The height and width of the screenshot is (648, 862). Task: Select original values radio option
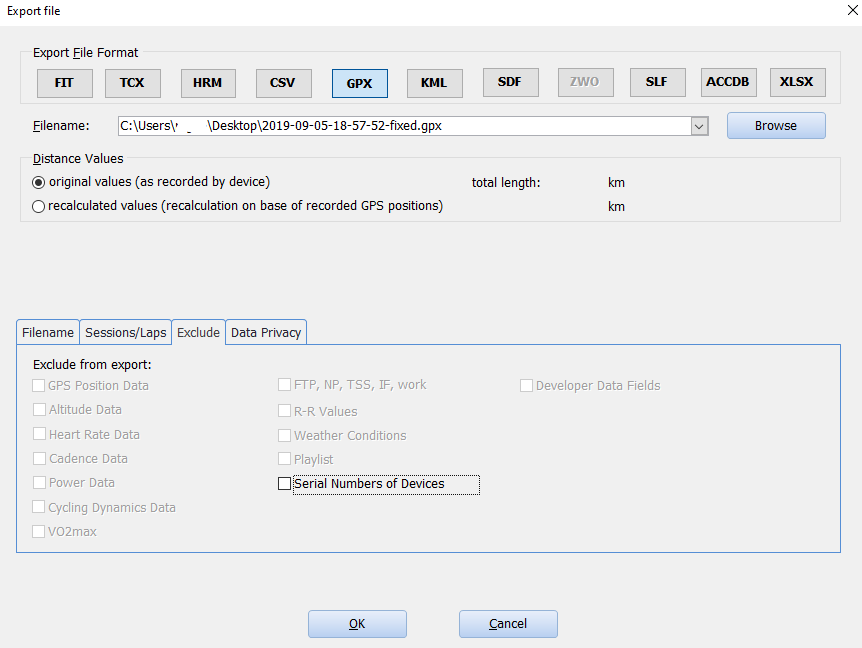38,182
